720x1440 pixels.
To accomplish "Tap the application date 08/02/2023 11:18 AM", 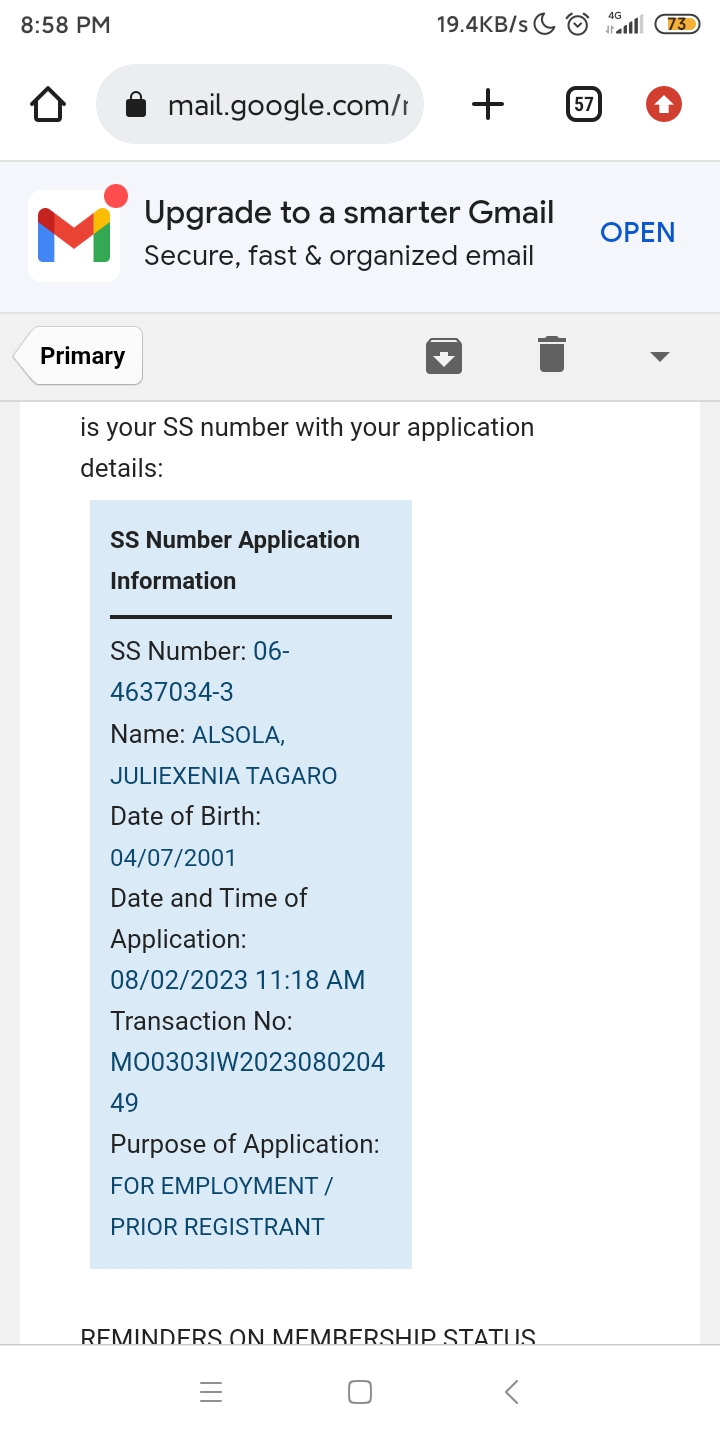I will [x=237, y=980].
